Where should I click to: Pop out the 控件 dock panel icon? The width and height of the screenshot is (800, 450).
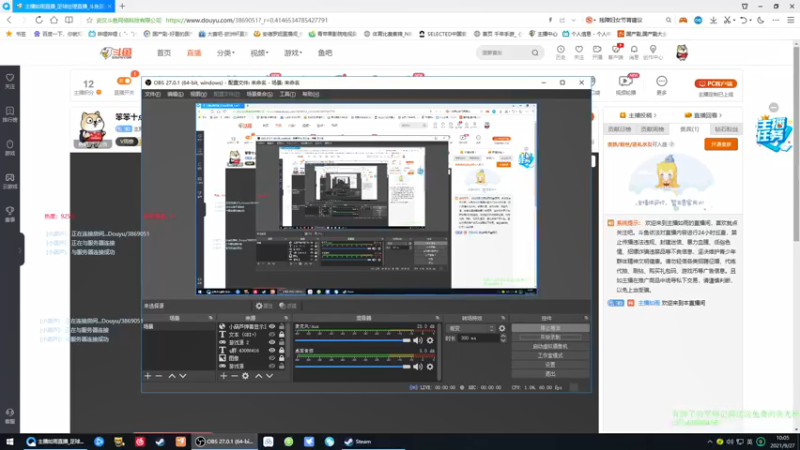(x=586, y=318)
